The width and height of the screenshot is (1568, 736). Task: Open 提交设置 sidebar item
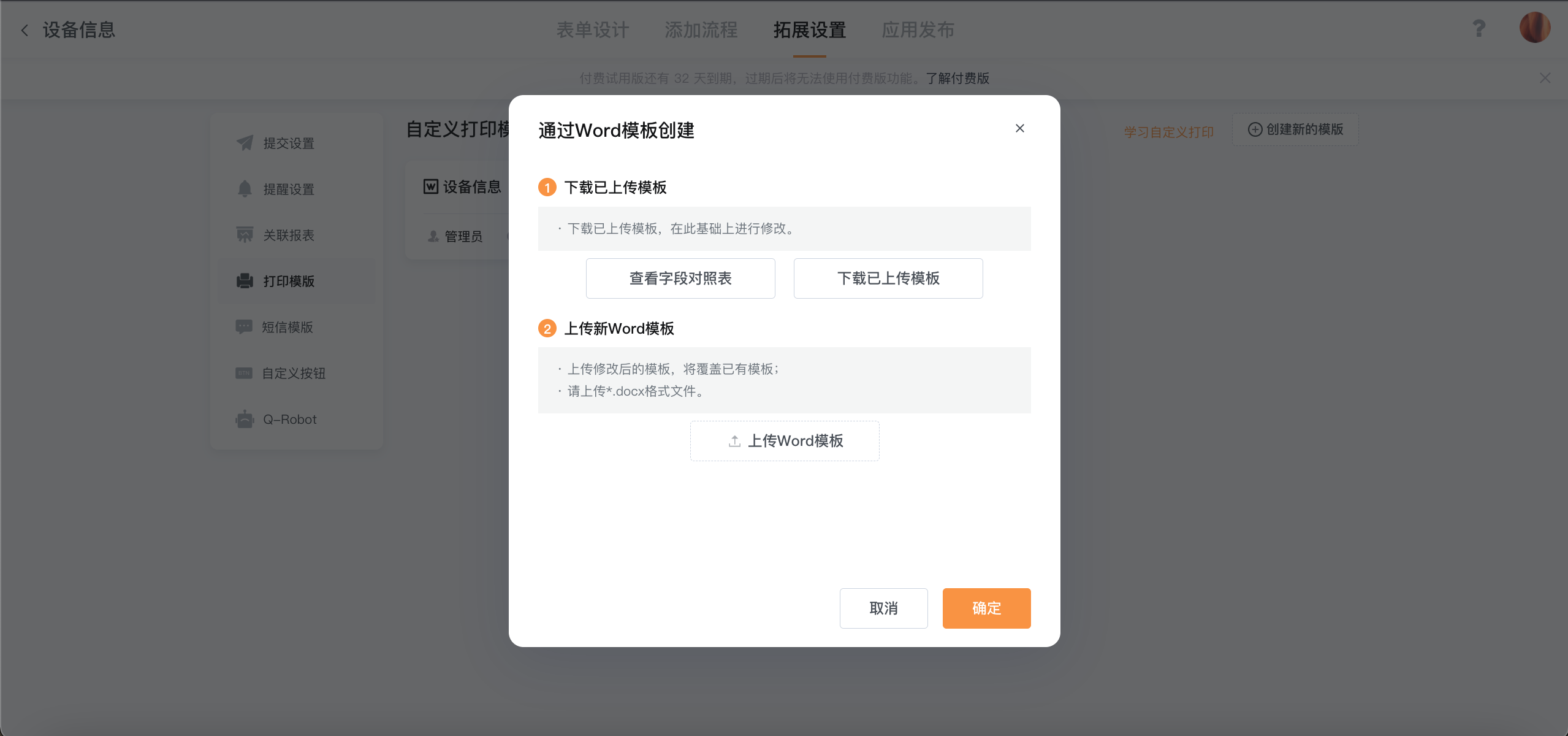[297, 143]
